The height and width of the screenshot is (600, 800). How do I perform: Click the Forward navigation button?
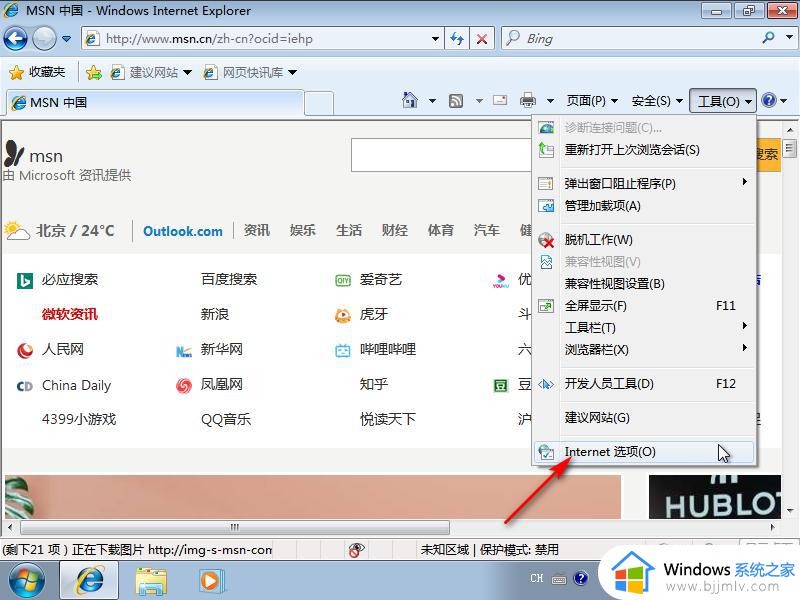pos(44,38)
